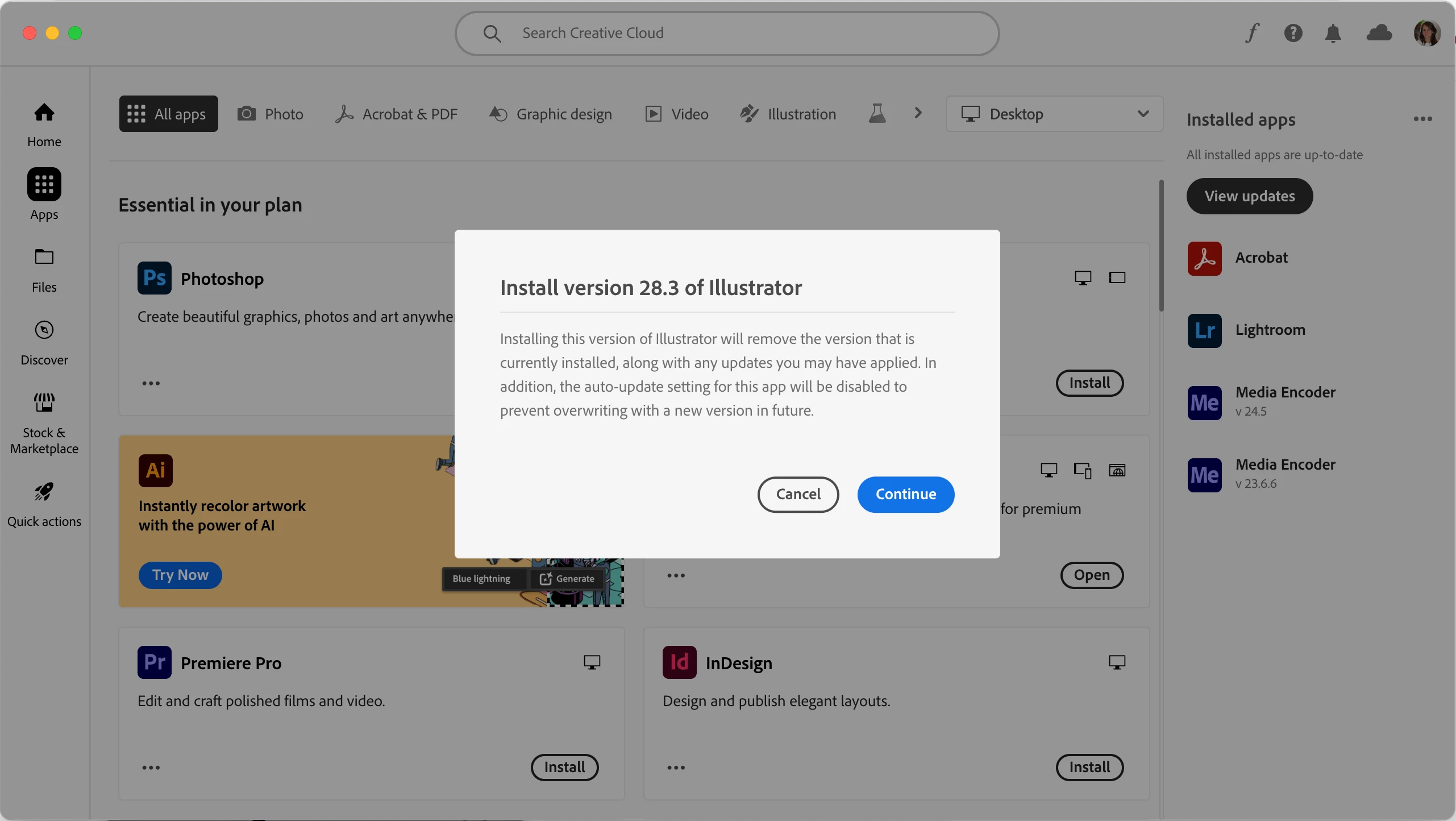Open the fonts icon in the header

pyautogui.click(x=1252, y=33)
